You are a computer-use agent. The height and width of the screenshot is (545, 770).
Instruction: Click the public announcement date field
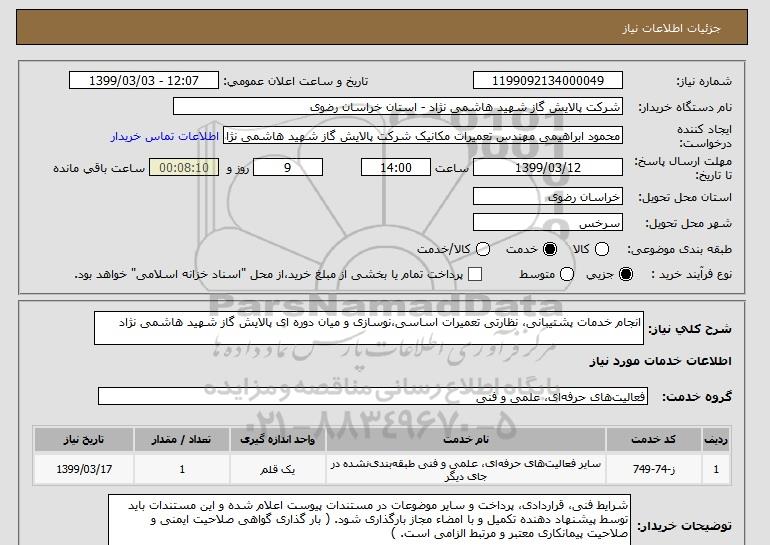[x=144, y=81]
